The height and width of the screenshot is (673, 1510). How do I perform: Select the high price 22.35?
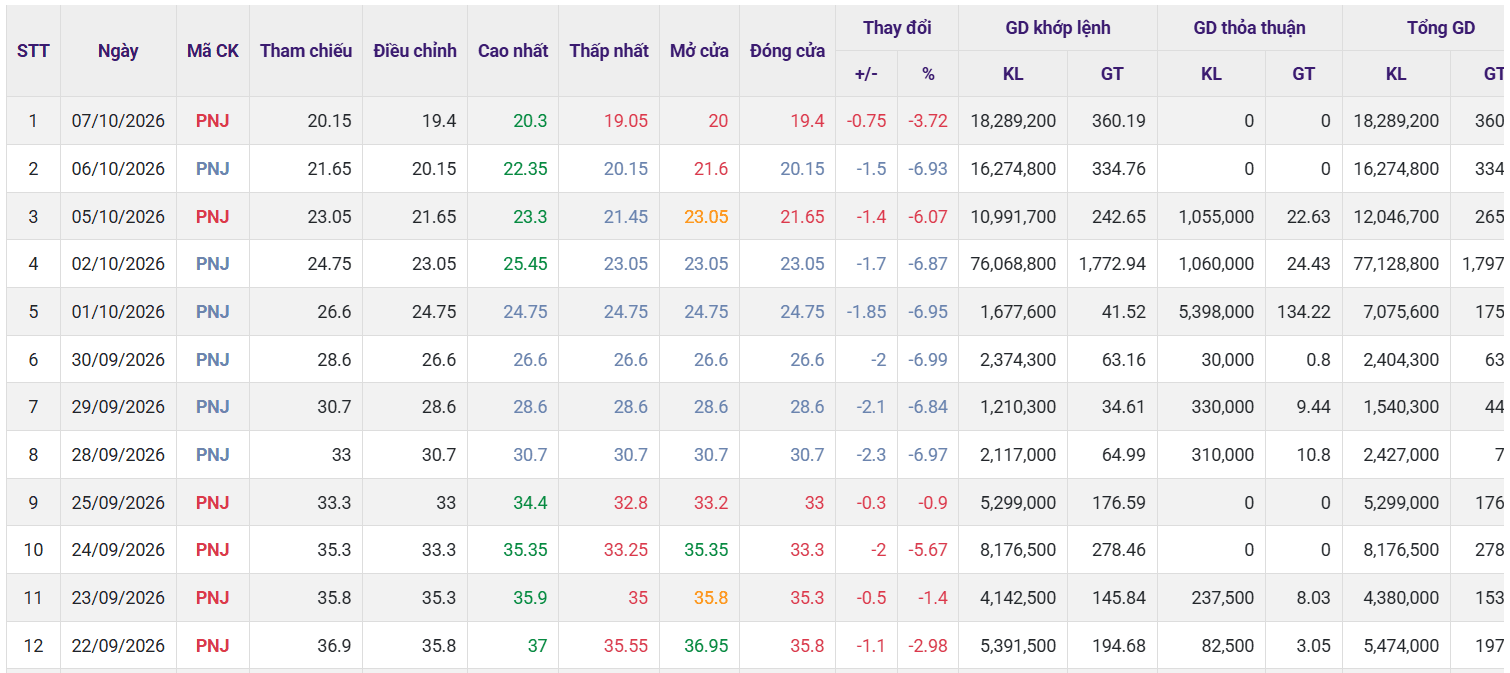point(526,169)
